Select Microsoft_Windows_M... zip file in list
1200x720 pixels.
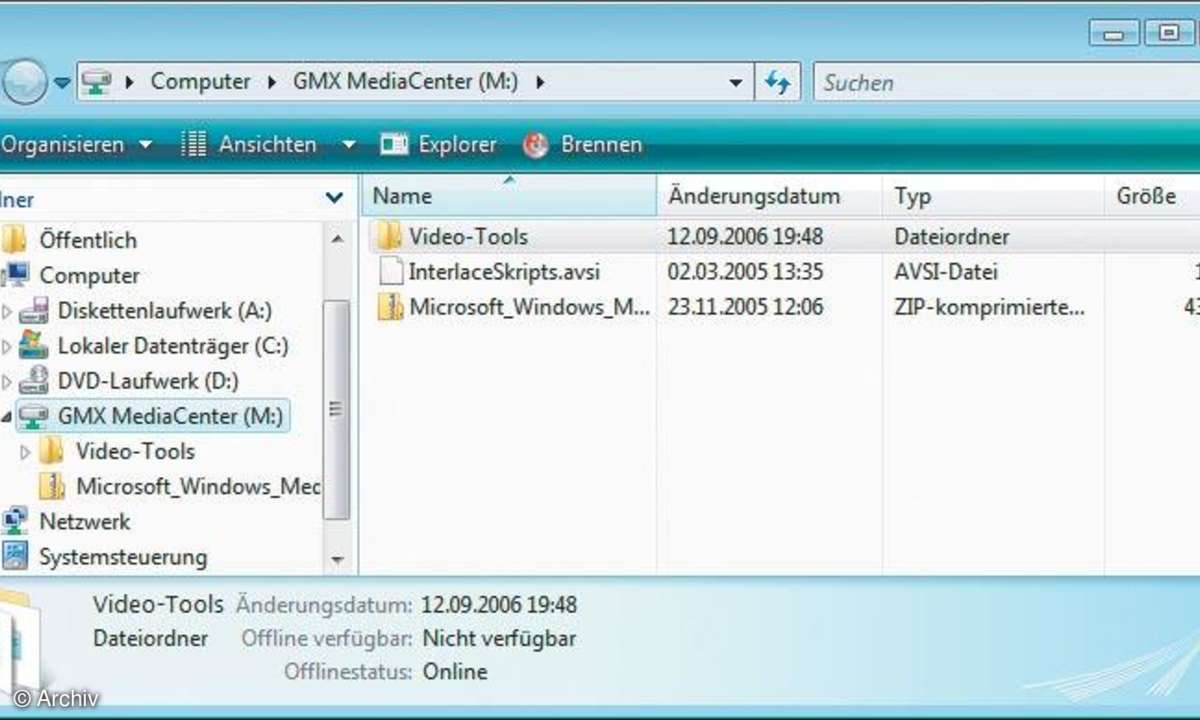point(530,307)
